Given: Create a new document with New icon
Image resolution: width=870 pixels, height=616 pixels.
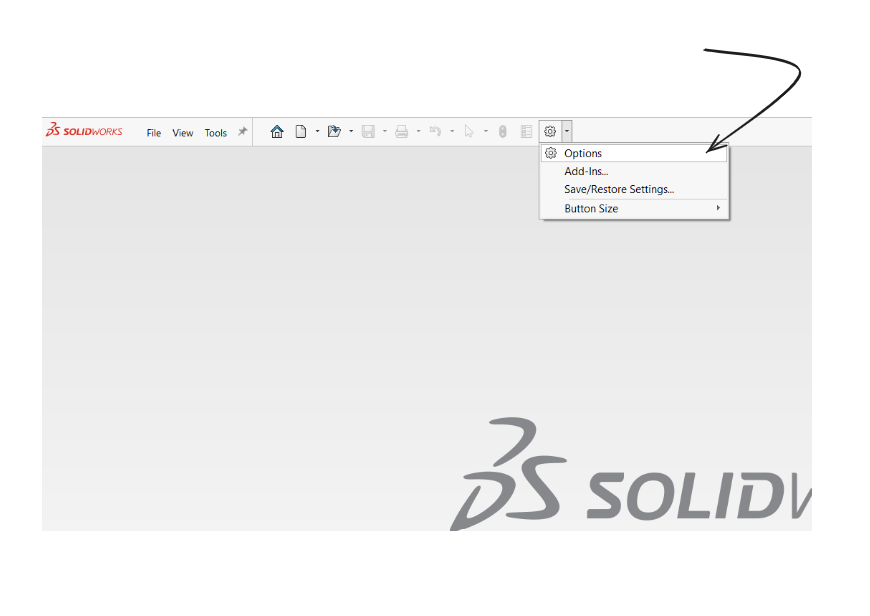Looking at the screenshot, I should [x=301, y=132].
